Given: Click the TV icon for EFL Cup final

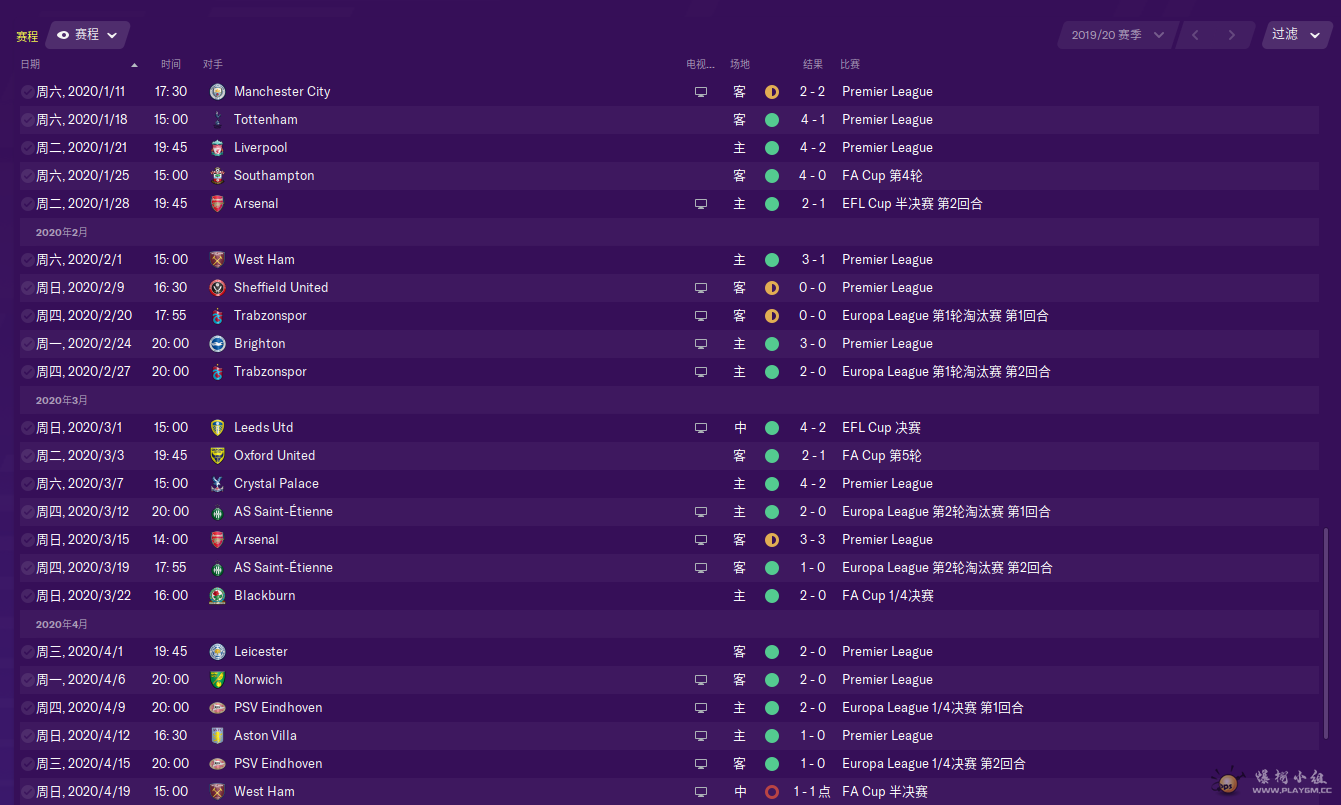Looking at the screenshot, I should pyautogui.click(x=701, y=427).
